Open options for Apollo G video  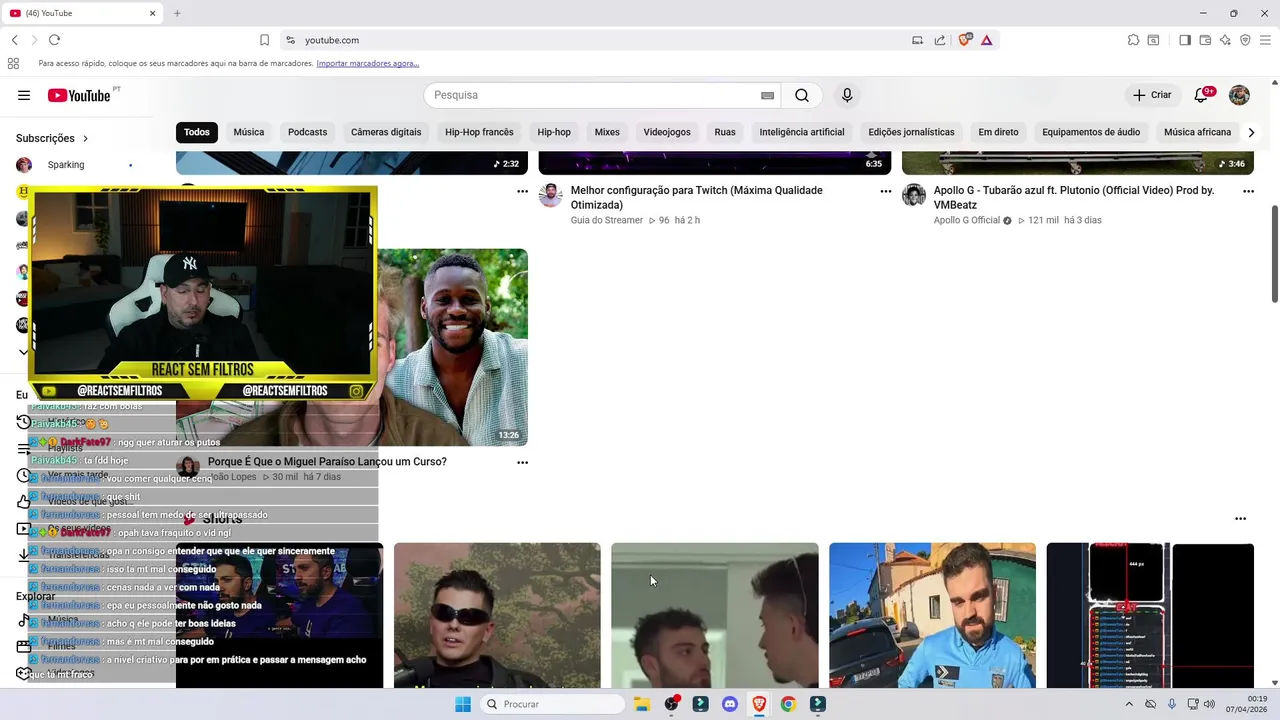(1248, 191)
